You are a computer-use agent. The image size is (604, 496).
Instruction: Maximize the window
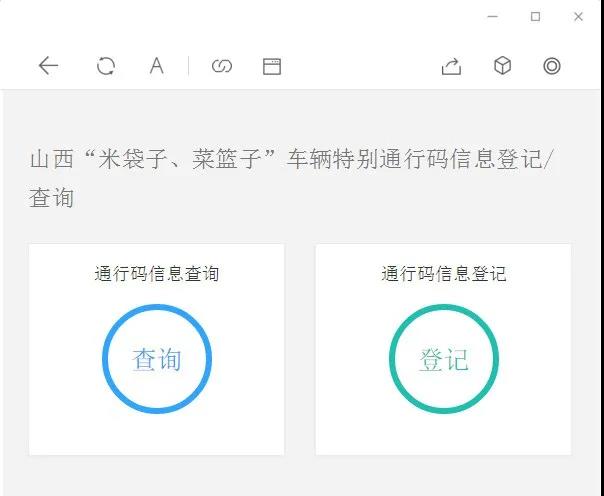pos(535,17)
